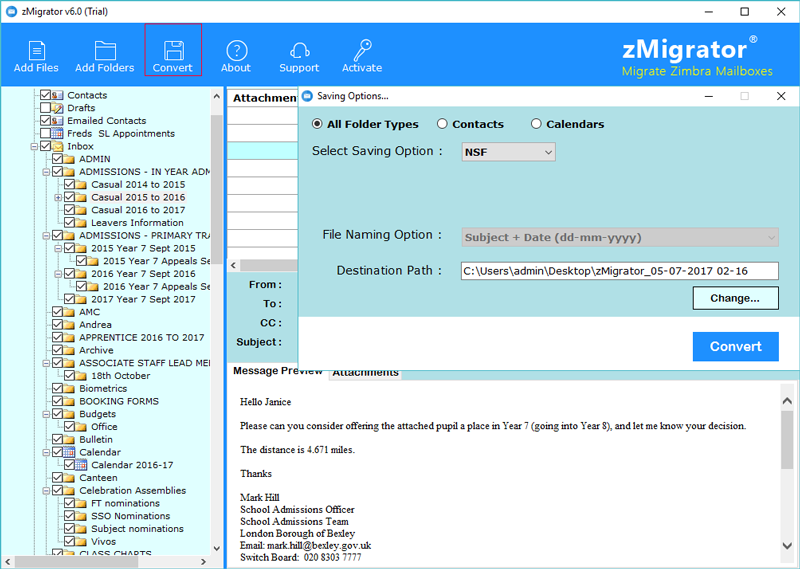
Task: Select the Subject nominations folder
Action: (x=137, y=529)
